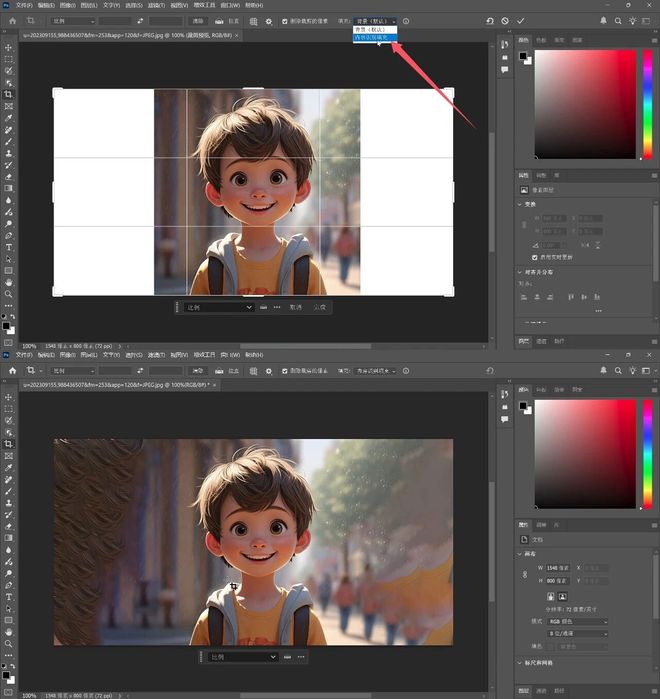Click top window horizontal scrollbar
Viewport: 660px width, 699px height.
(x=306, y=346)
